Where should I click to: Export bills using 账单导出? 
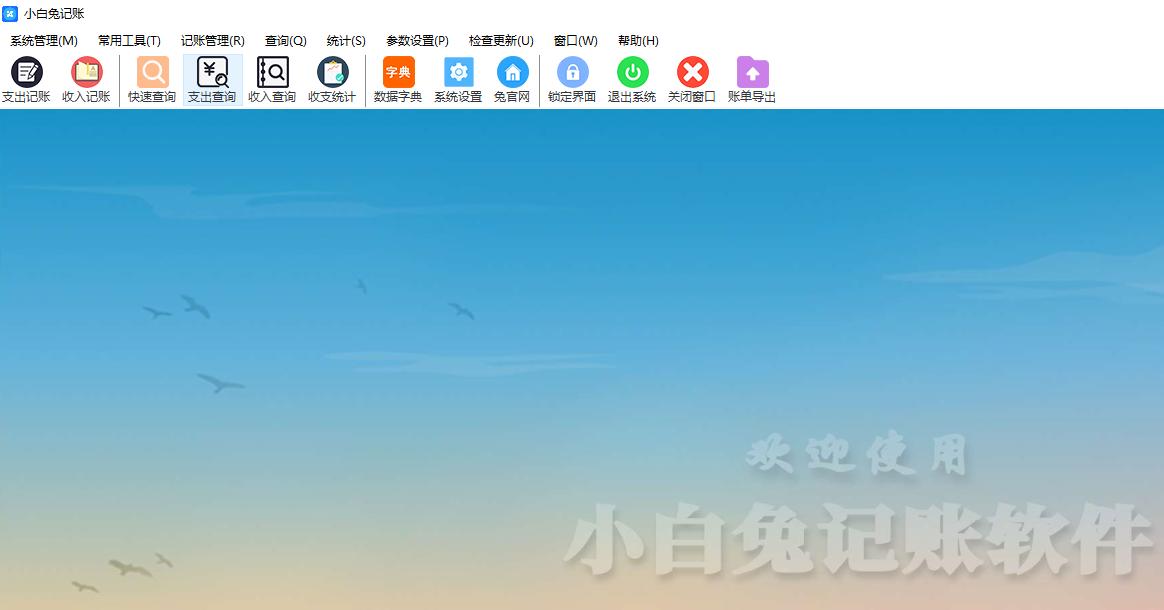[752, 80]
